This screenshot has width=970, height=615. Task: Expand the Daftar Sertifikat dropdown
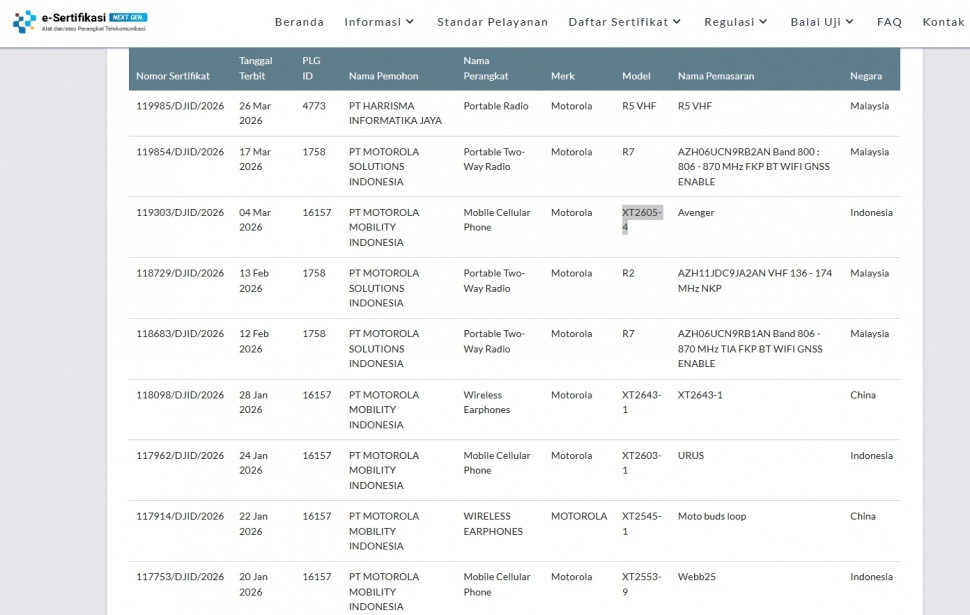click(625, 22)
